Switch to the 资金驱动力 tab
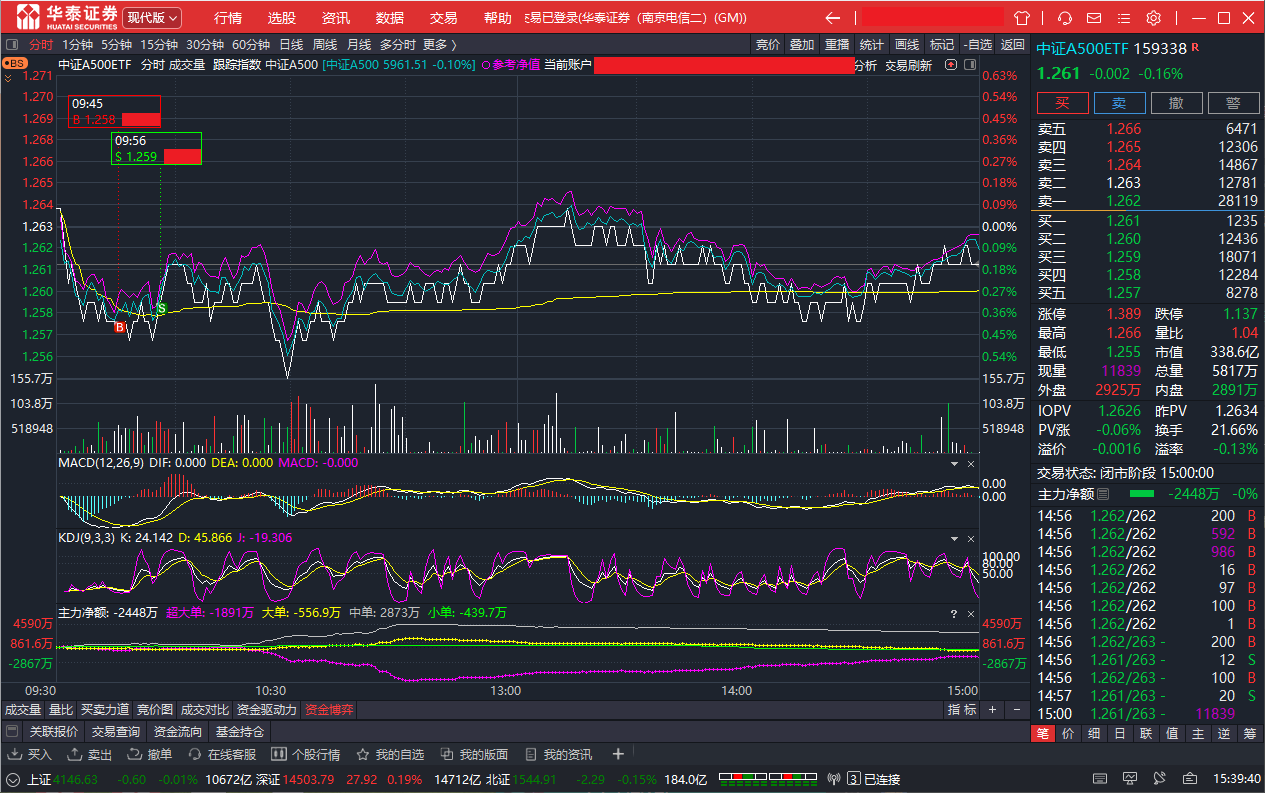The image size is (1265, 793). coord(267,710)
